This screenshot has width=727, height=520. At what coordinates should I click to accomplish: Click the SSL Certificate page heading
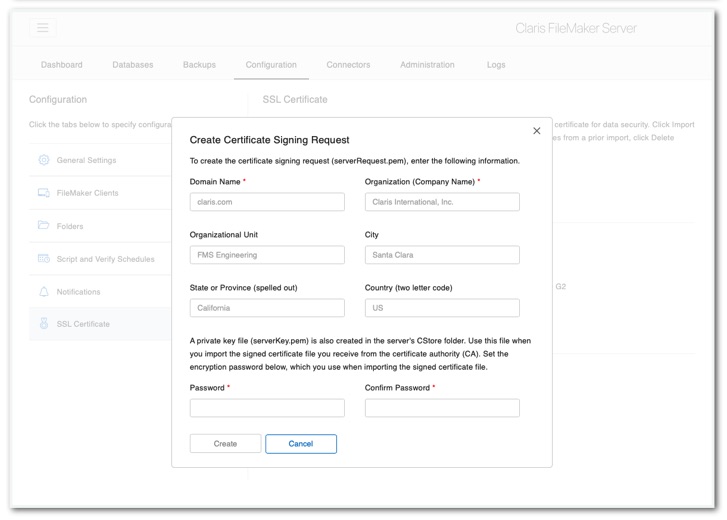point(295,99)
